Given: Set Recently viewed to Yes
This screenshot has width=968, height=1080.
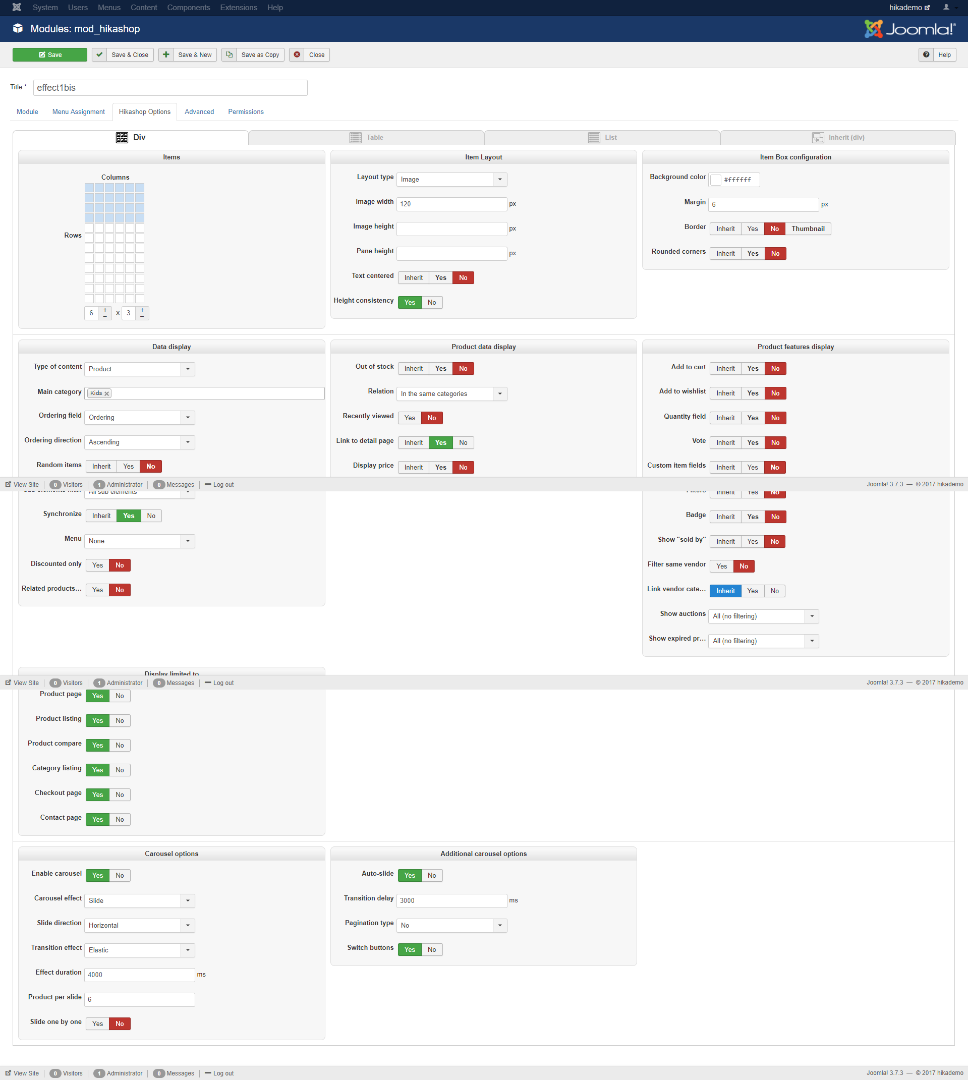Looking at the screenshot, I should click(410, 418).
